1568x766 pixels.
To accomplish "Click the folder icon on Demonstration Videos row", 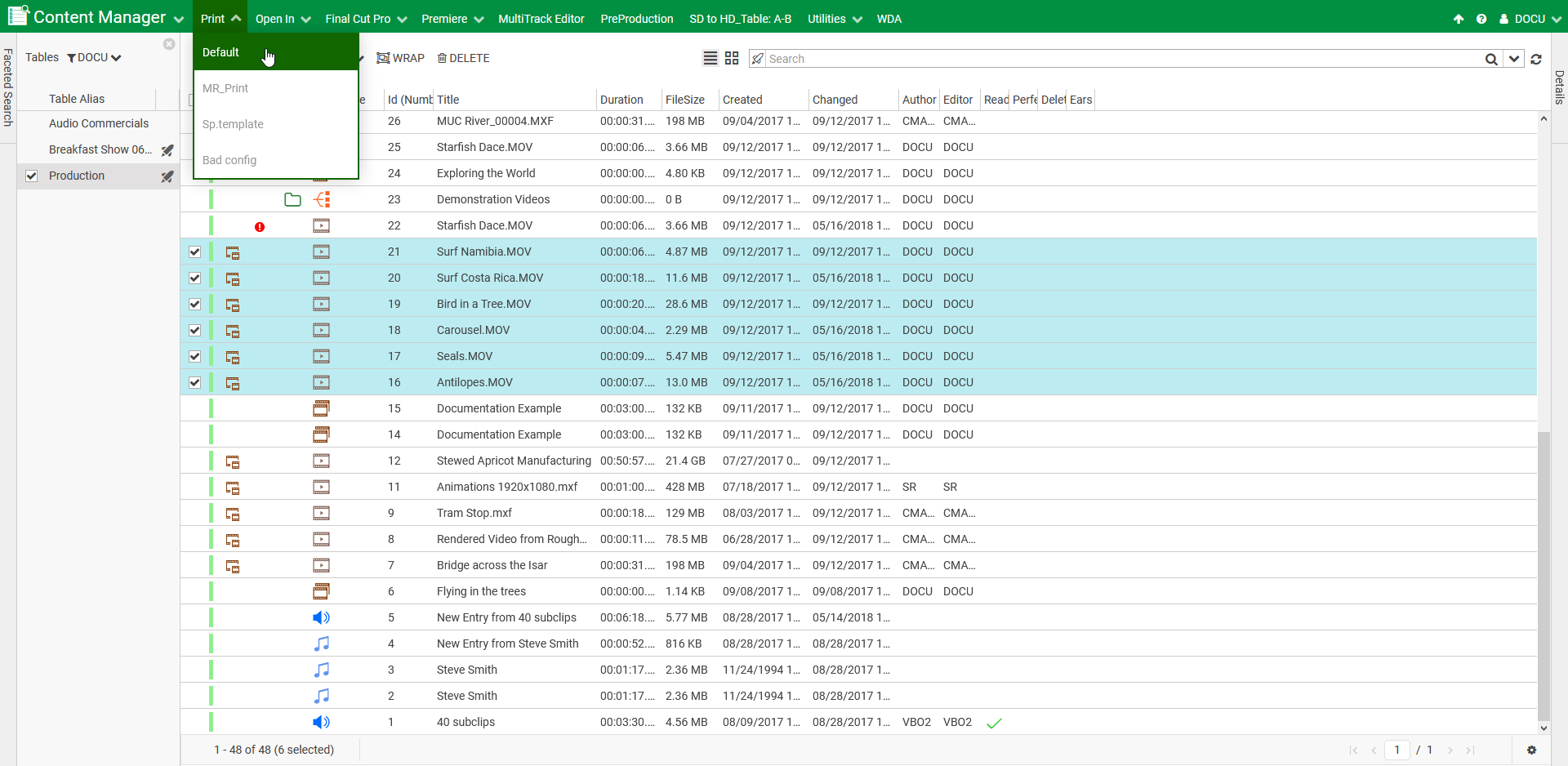I will 292,199.
